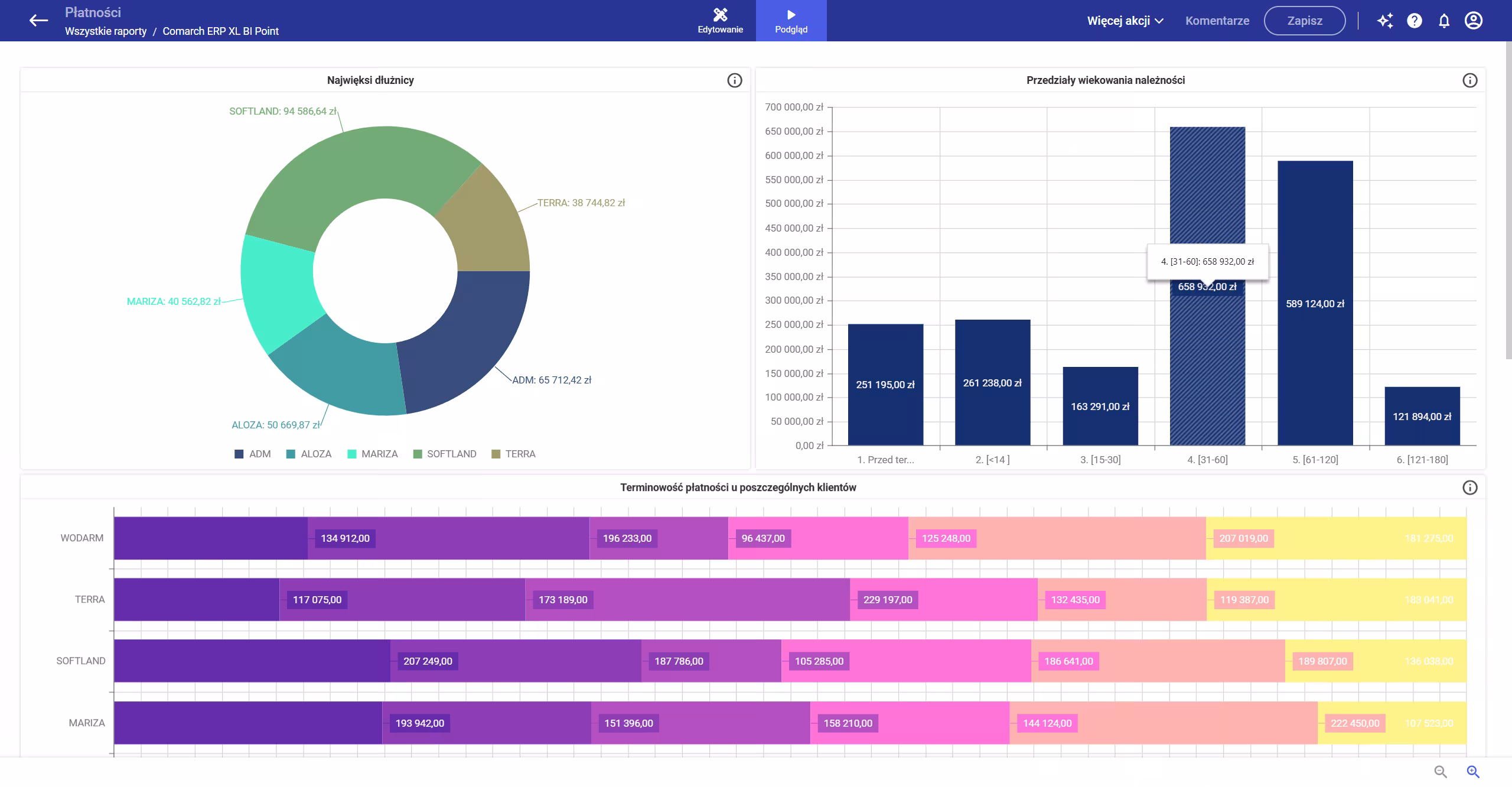This screenshot has height=787, width=1512.
Task: Open the user profile icon
Action: click(x=1474, y=21)
